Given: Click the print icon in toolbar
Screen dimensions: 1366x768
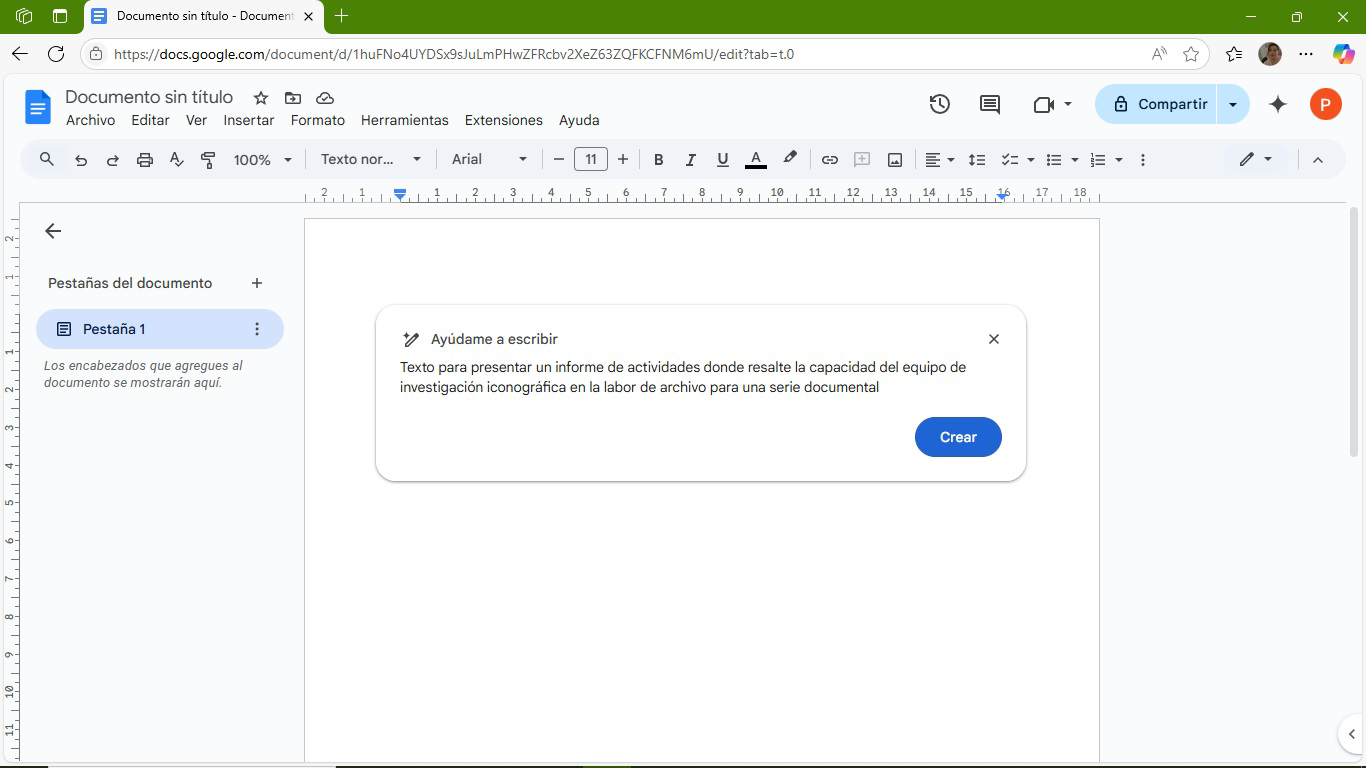Looking at the screenshot, I should 145,160.
